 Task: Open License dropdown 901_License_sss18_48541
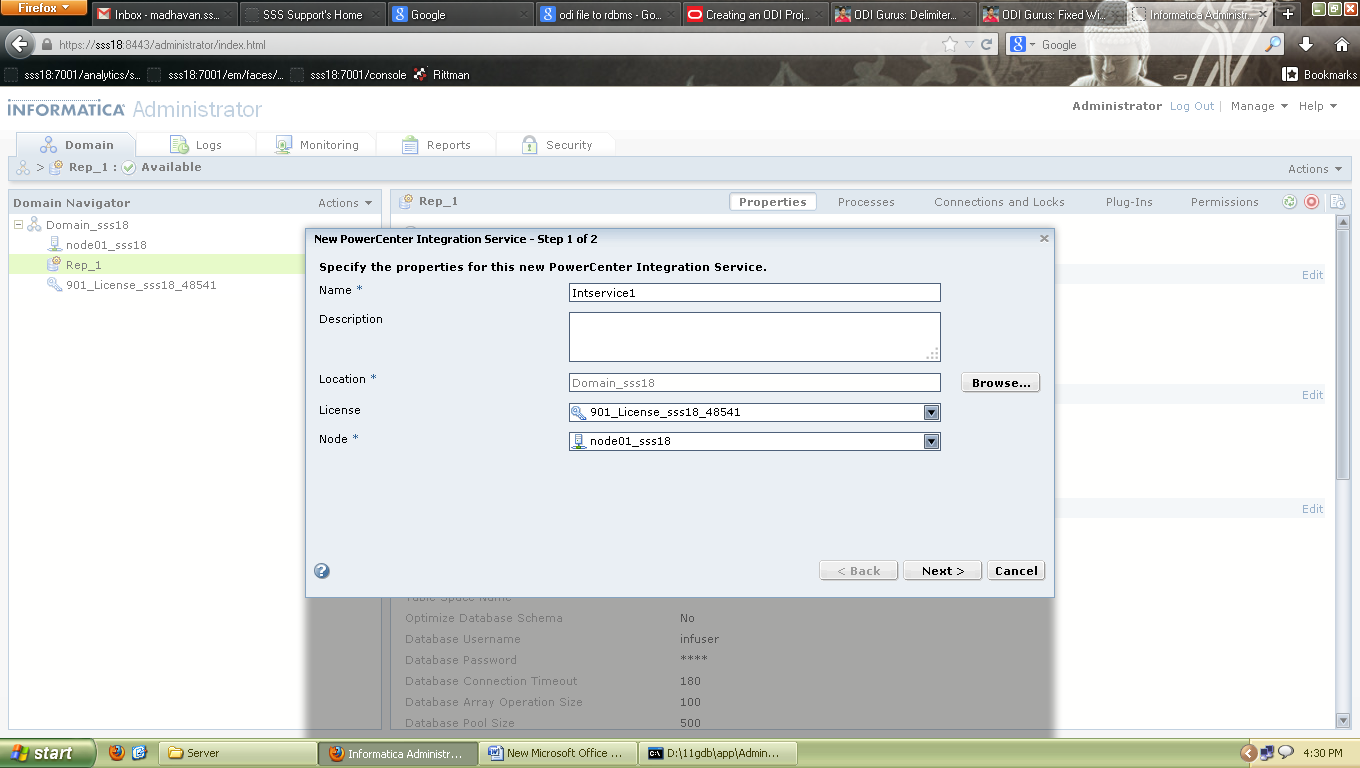(x=931, y=412)
